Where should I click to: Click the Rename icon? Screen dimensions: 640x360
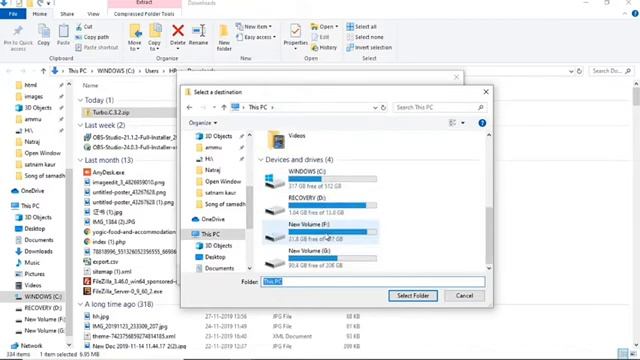coord(198,31)
